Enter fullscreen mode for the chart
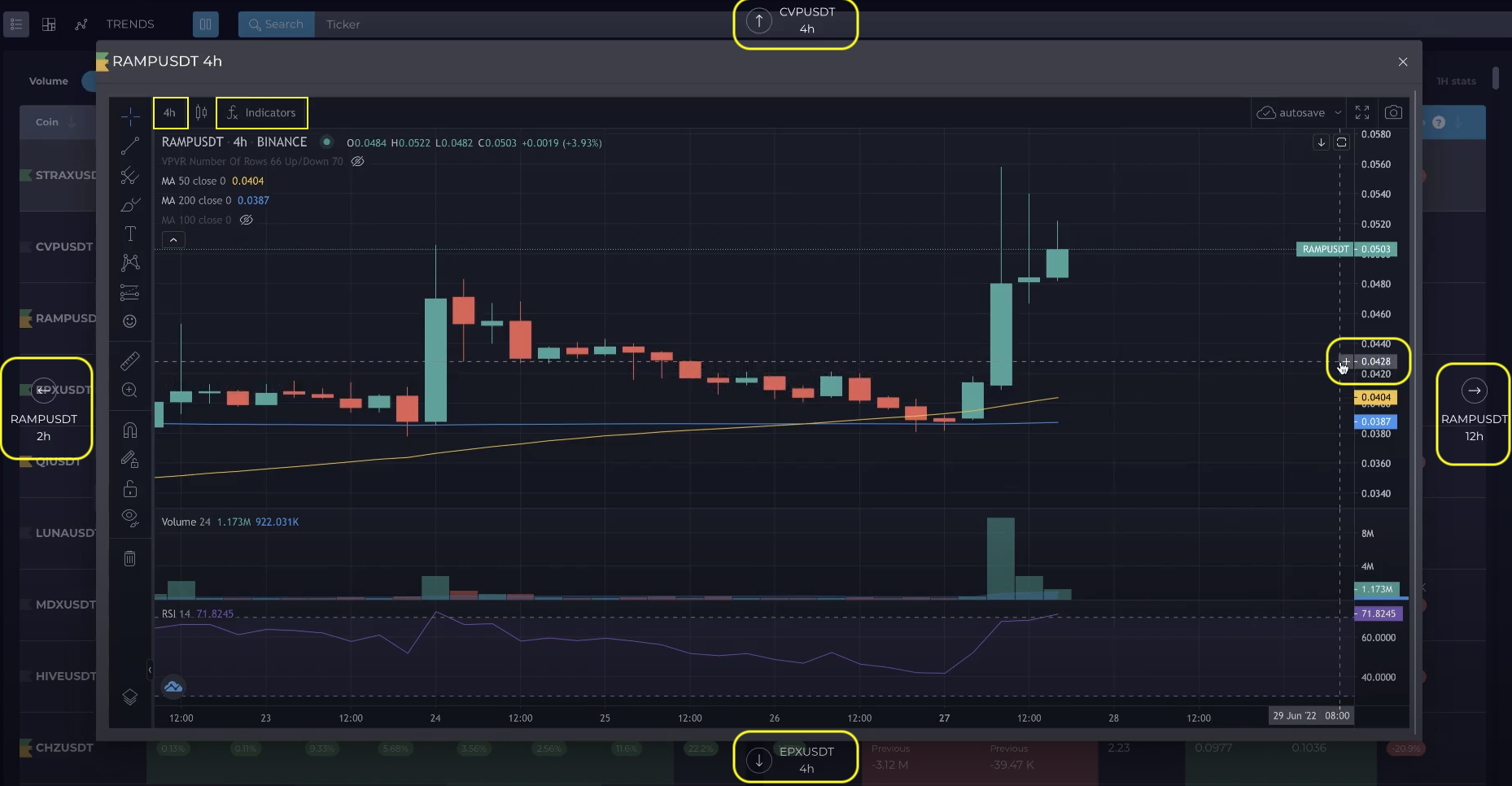Image resolution: width=1512 pixels, height=786 pixels. point(1362,112)
